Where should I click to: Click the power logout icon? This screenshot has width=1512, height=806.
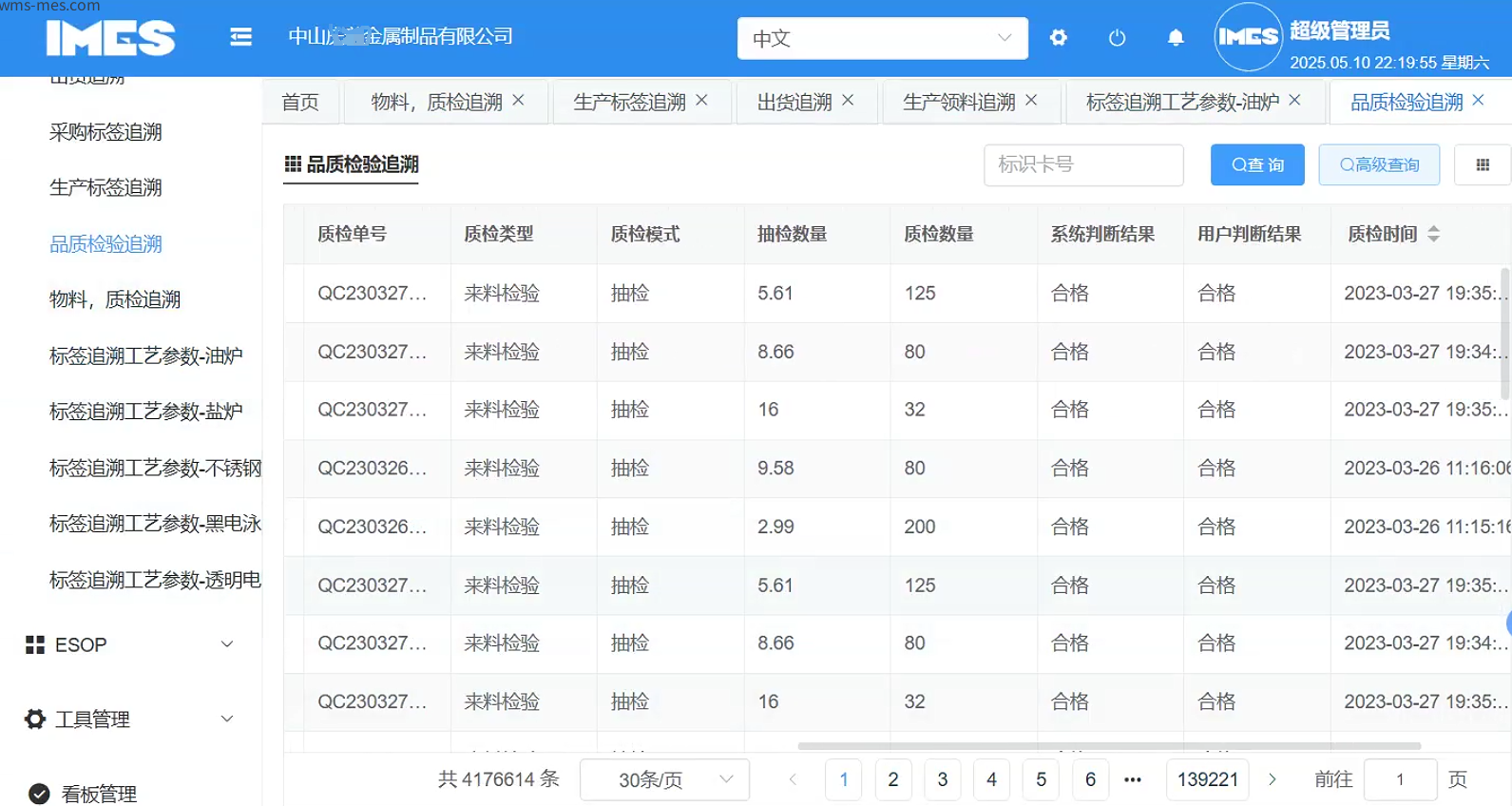point(1117,38)
